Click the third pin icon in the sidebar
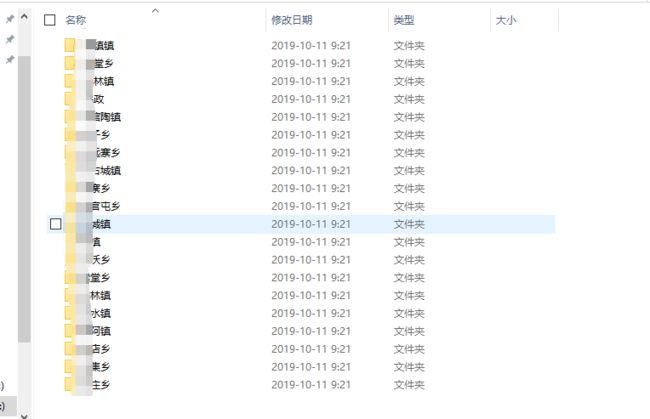650x419 pixels. (10, 60)
